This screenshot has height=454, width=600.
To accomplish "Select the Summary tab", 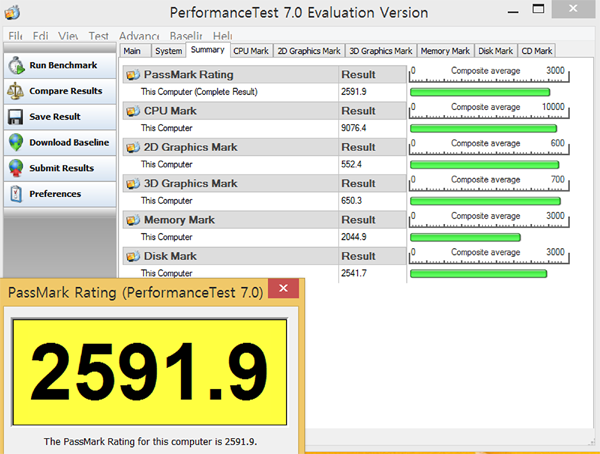I will point(208,50).
